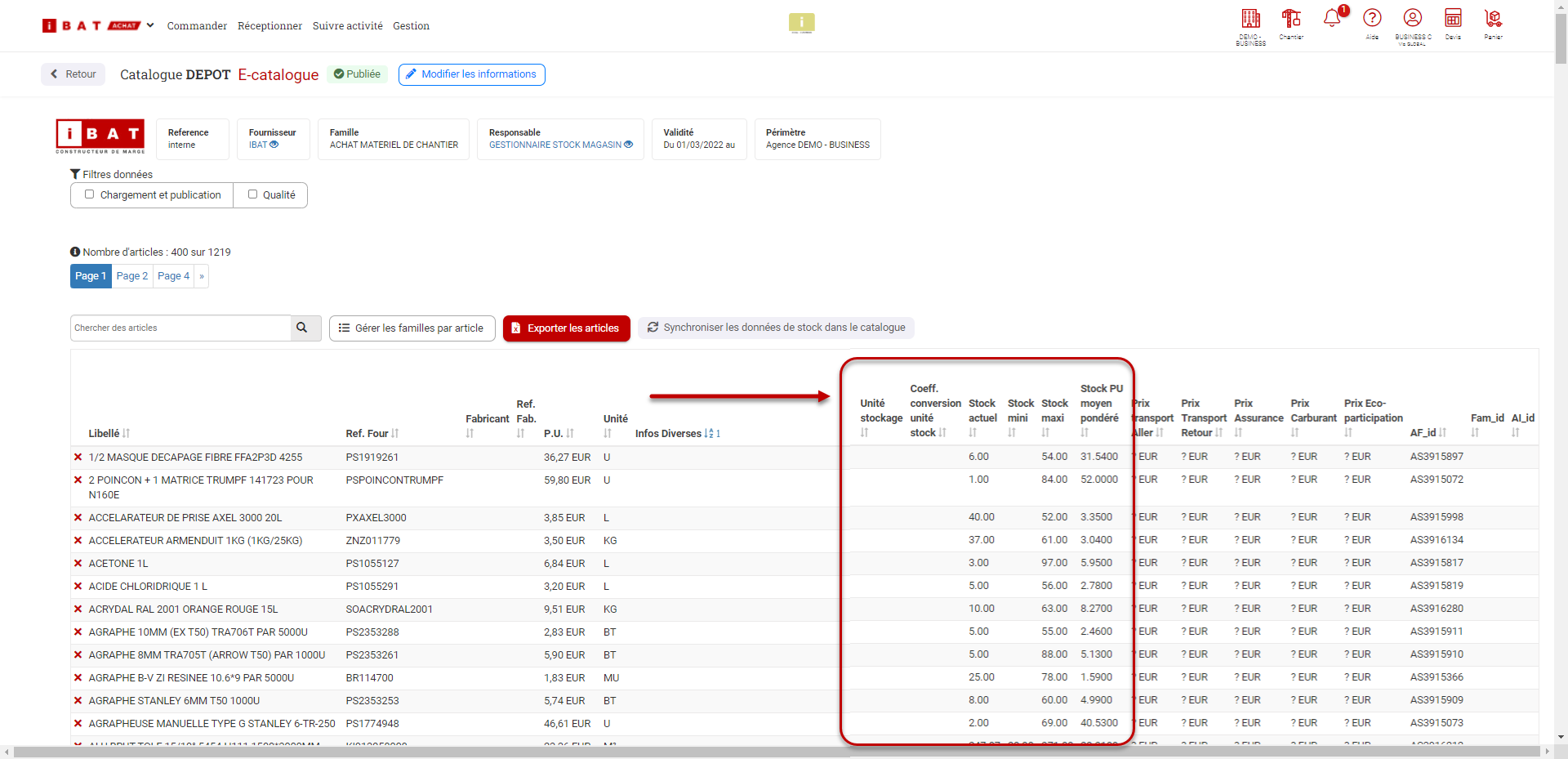Expand the iBAT Achat dropdown arrow
Viewport: 1568px width, 759px height.
[x=150, y=25]
